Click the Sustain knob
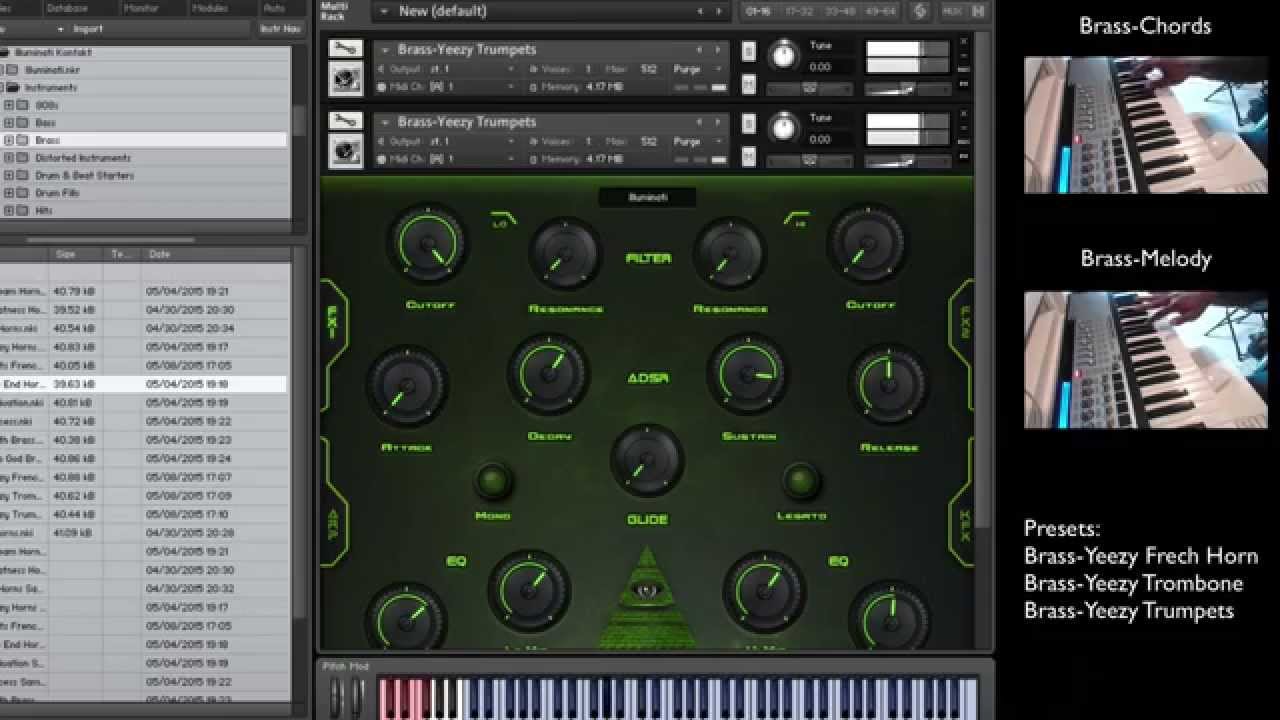1280x720 pixels. pos(748,374)
